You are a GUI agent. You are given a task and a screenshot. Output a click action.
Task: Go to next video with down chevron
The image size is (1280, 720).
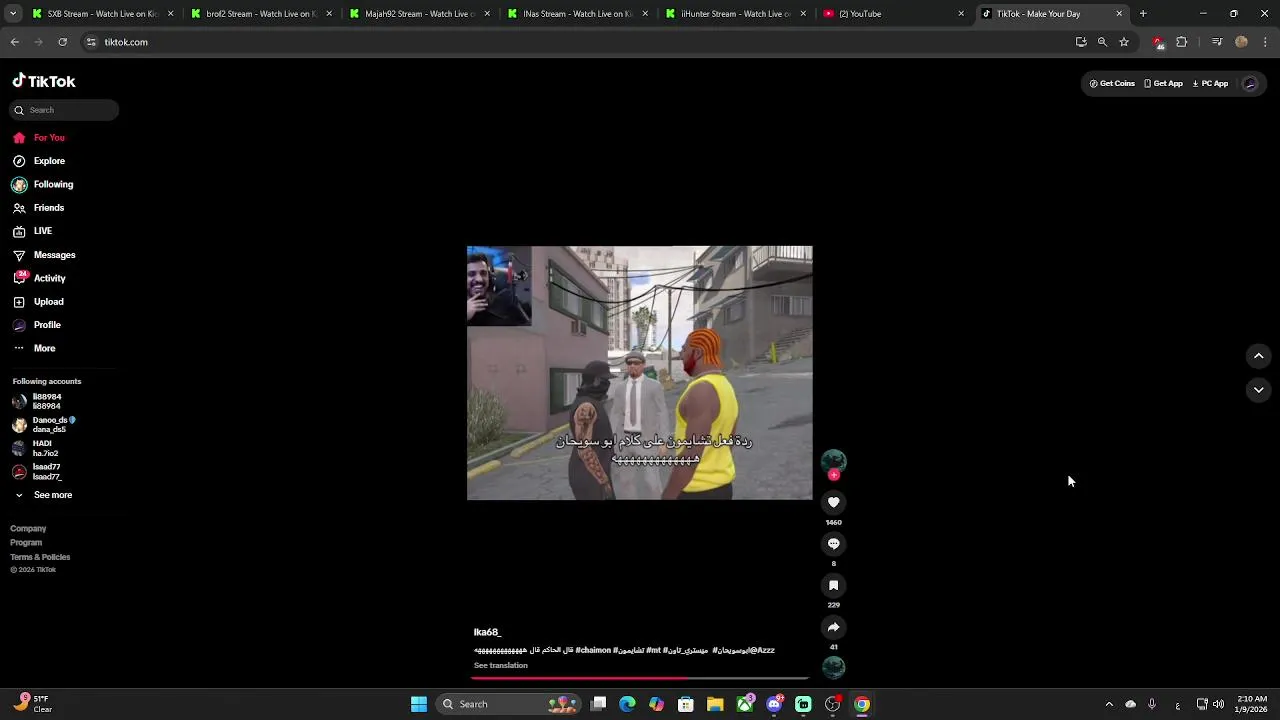tap(1258, 390)
